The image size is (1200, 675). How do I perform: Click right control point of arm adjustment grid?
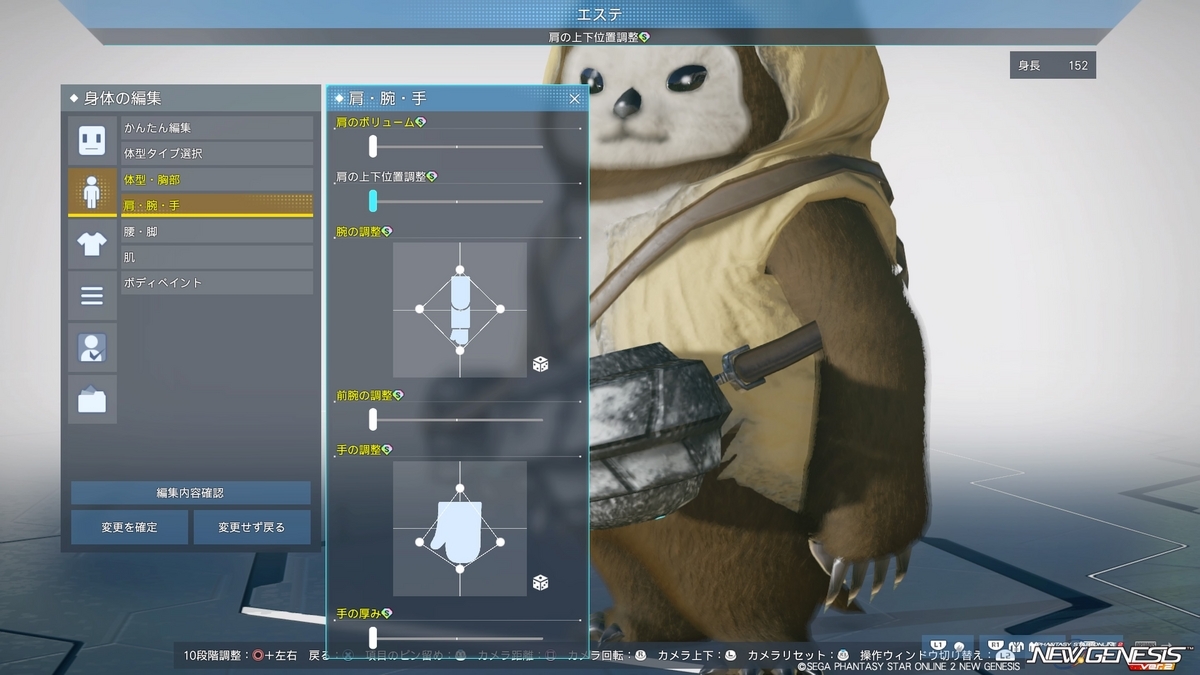[501, 309]
